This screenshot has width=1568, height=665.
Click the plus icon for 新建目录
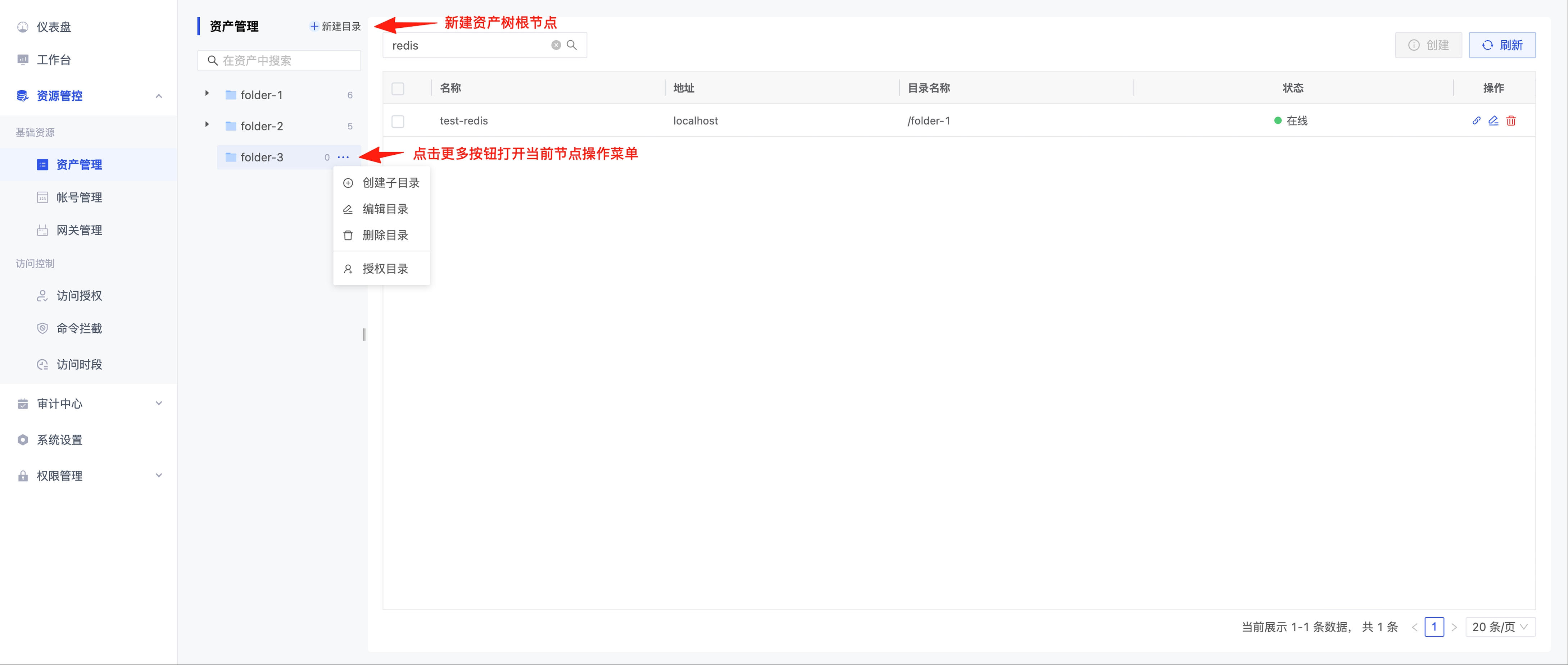[x=314, y=26]
